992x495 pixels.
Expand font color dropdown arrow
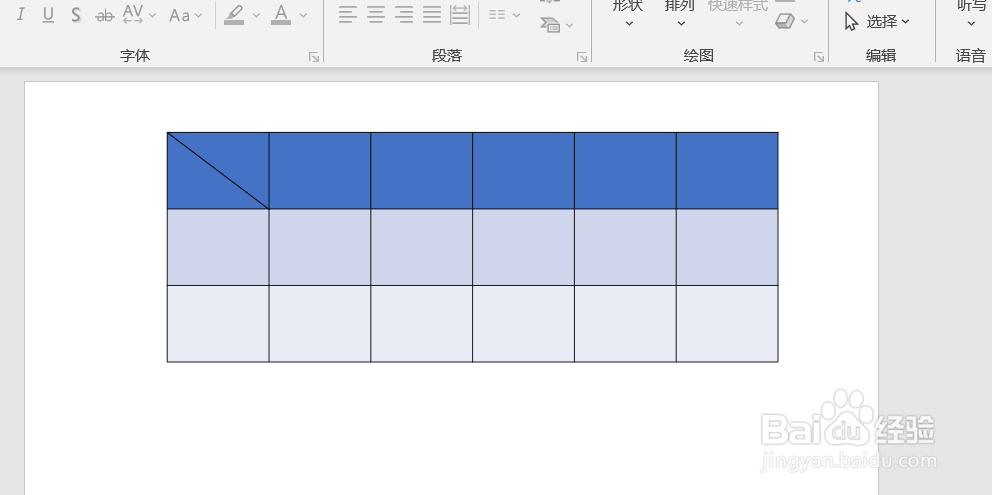[x=304, y=15]
